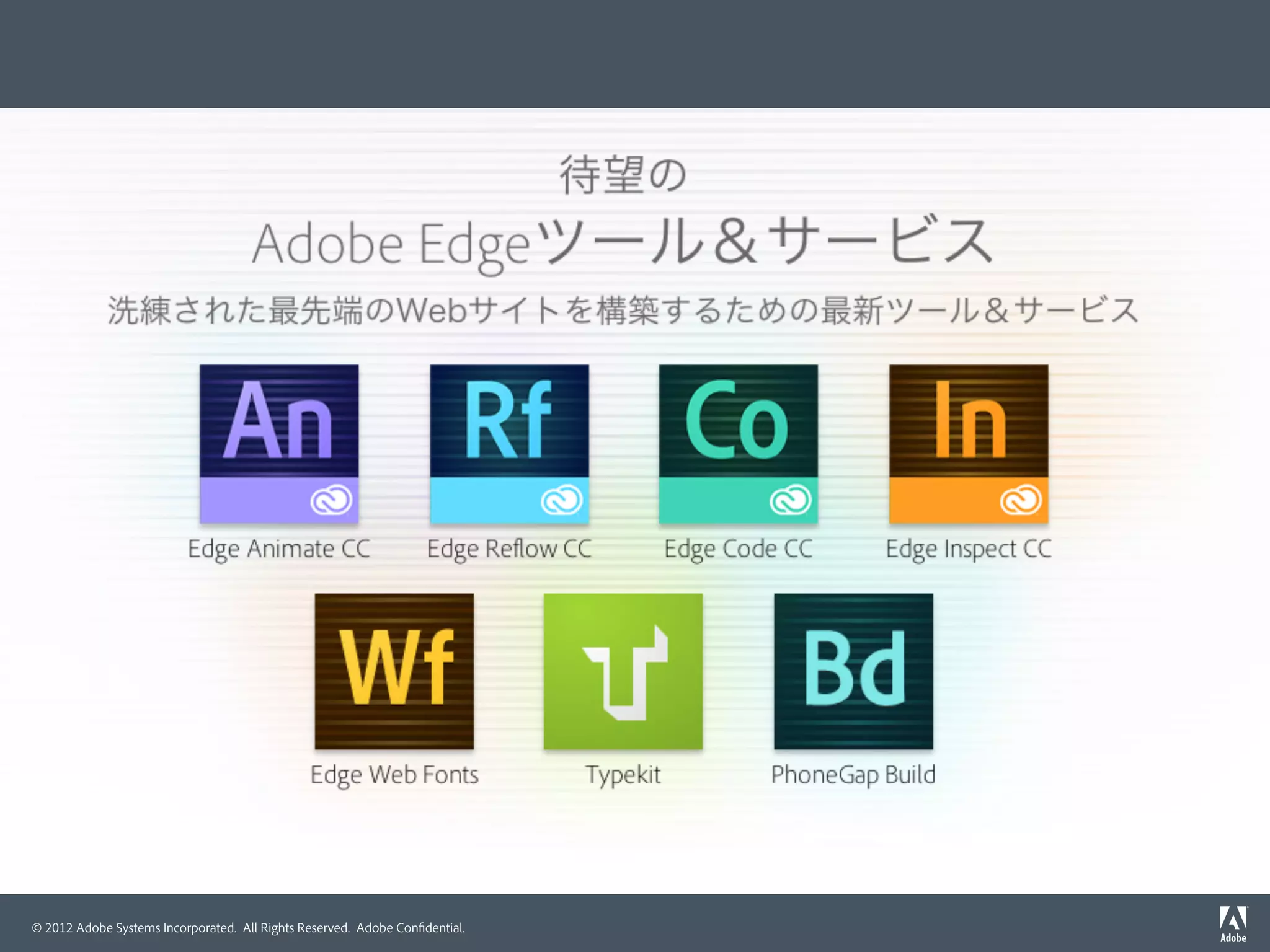This screenshot has height=952, width=1270.
Task: Click Creative Cloud badge on Code icon
Action: [791, 500]
